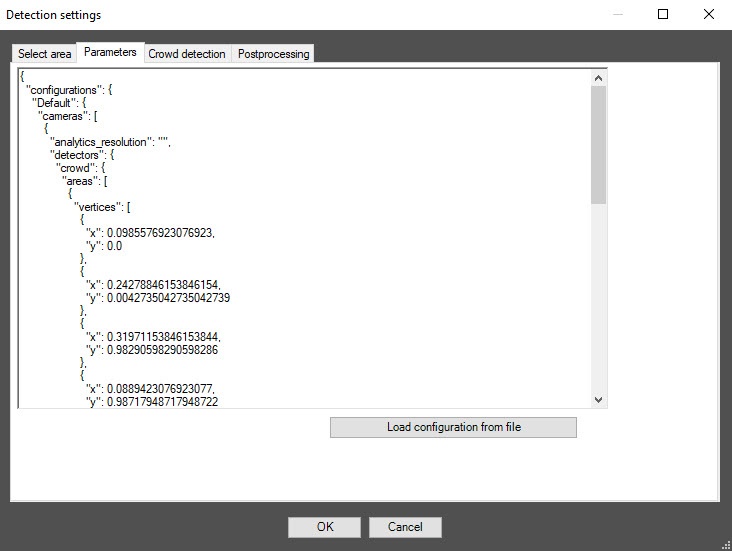732x551 pixels.
Task: Click the x value 0.0889423076923077
Action: [x=161, y=389]
